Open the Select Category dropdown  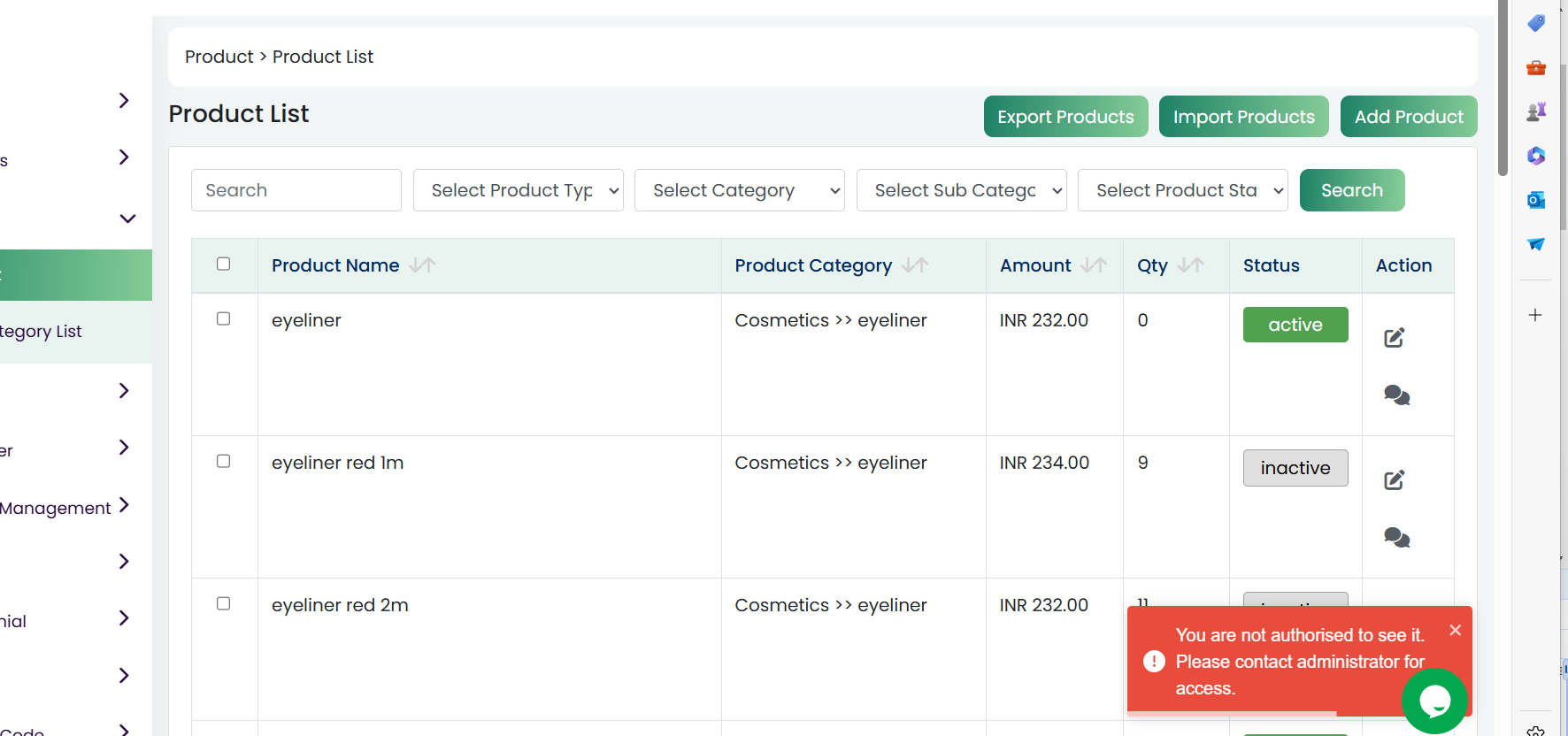click(x=740, y=190)
